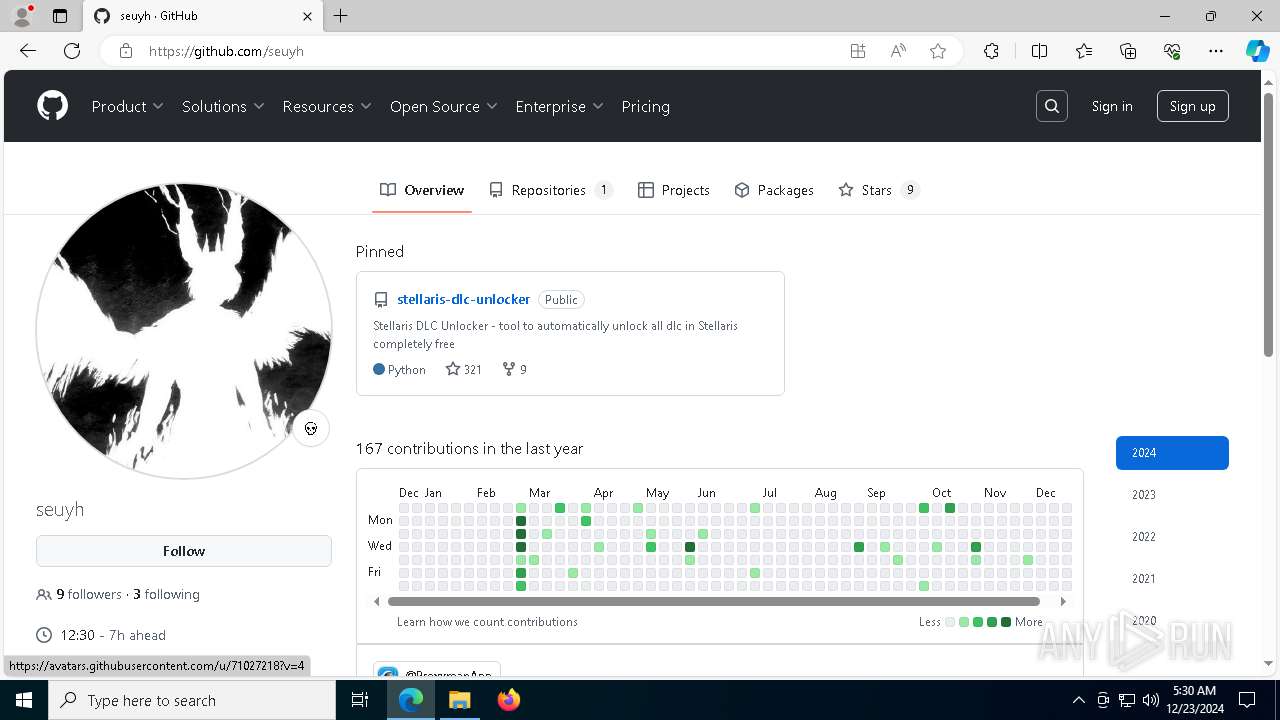Click contribution graph scroll right arrow
This screenshot has width=1280, height=720.
click(1063, 602)
